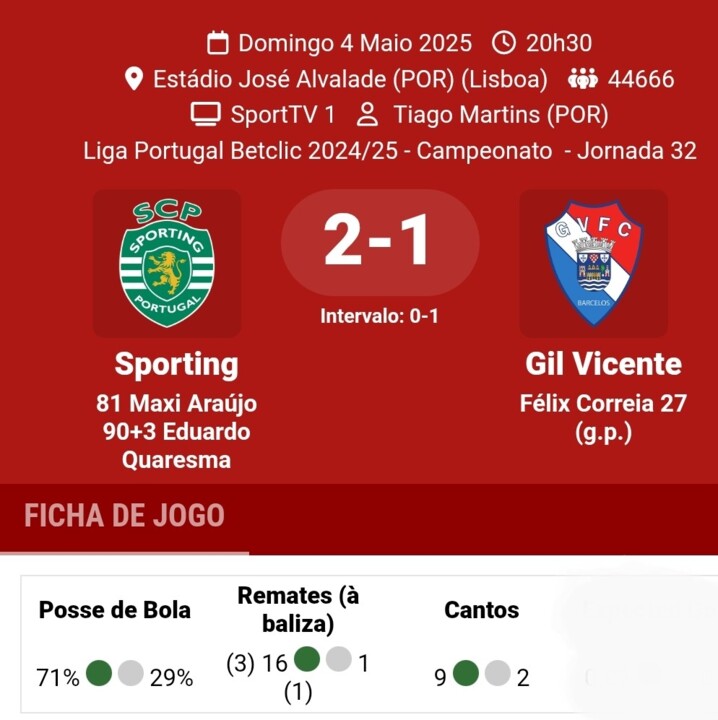The width and height of the screenshot is (718, 720).
Task: Open the Gil Vicente club crest
Action: [x=594, y=263]
